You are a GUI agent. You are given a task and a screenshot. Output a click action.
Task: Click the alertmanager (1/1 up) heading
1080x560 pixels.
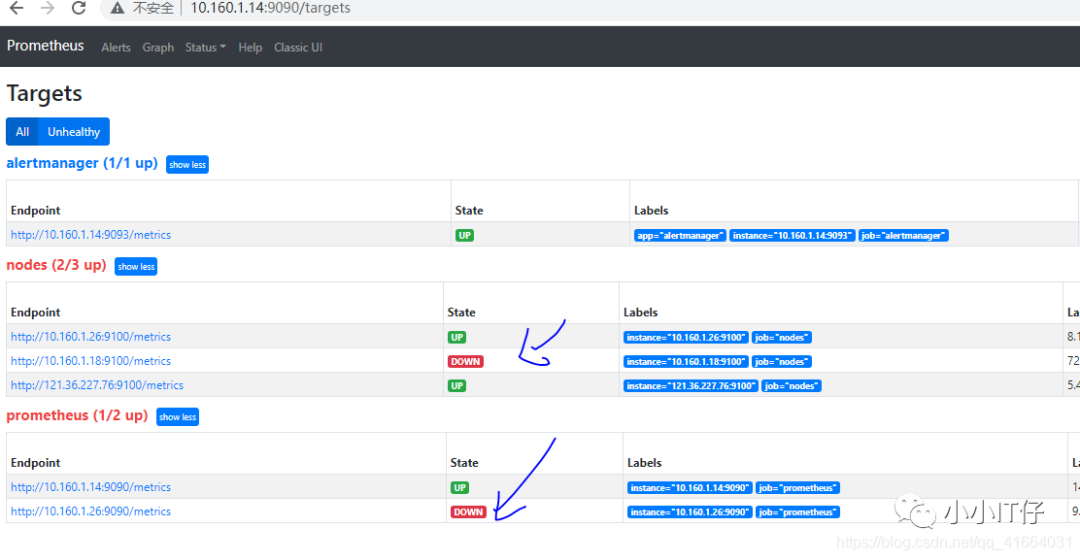pyautogui.click(x=82, y=163)
